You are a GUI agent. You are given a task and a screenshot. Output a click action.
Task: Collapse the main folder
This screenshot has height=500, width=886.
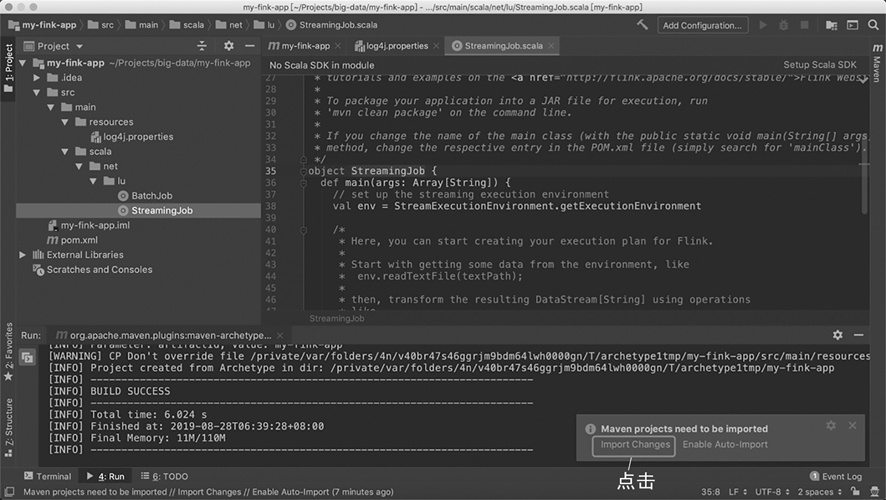(51, 107)
